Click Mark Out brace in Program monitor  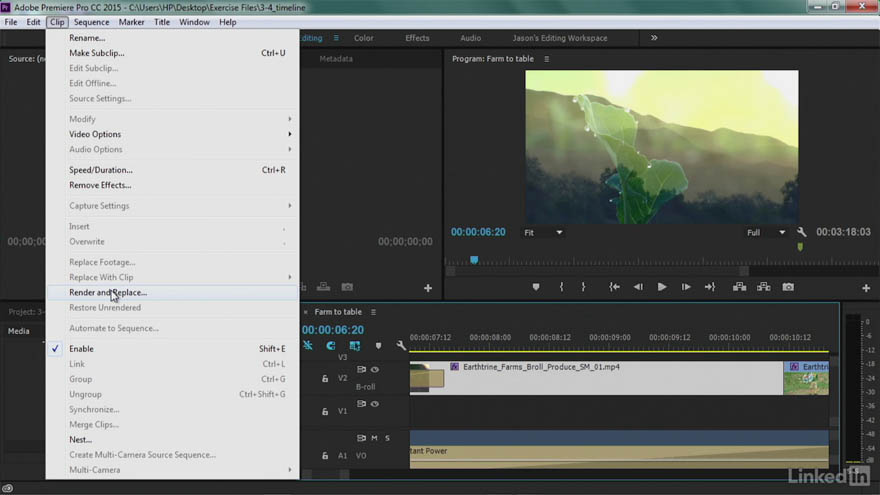click(x=583, y=287)
